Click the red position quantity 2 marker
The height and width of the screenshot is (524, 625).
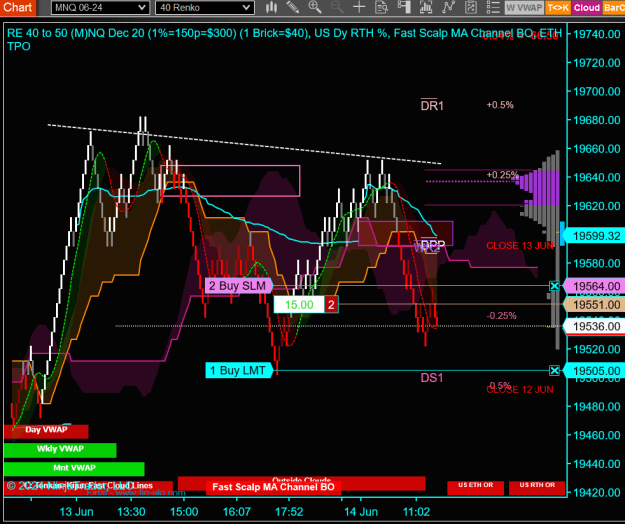coord(331,305)
